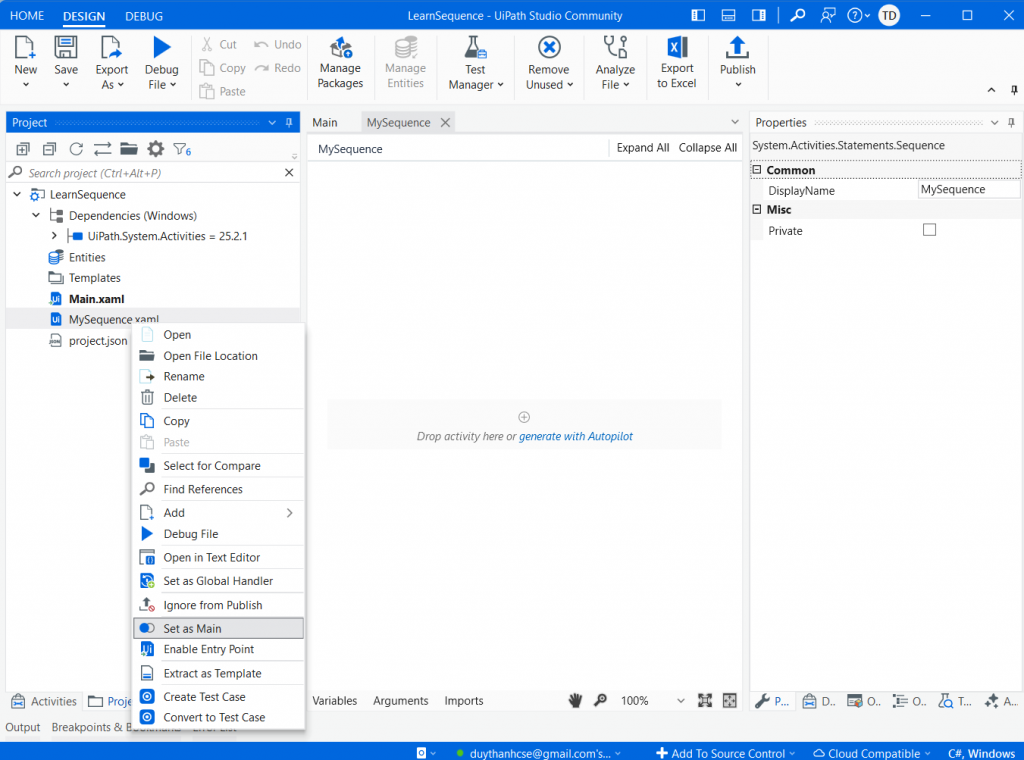
Task: Select the pan hand tool
Action: tap(575, 701)
